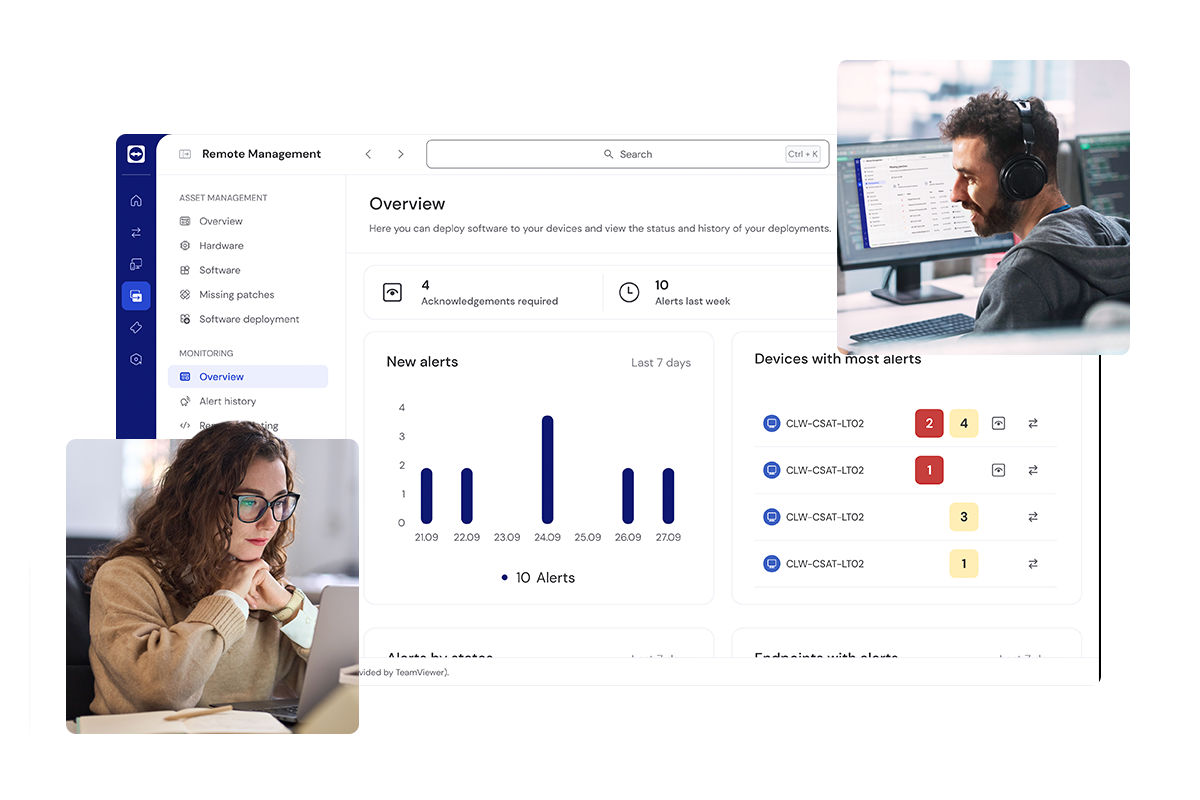Click the Ctrl + K shortcut badge
Viewport: 1200px width, 800px height.
pos(802,154)
